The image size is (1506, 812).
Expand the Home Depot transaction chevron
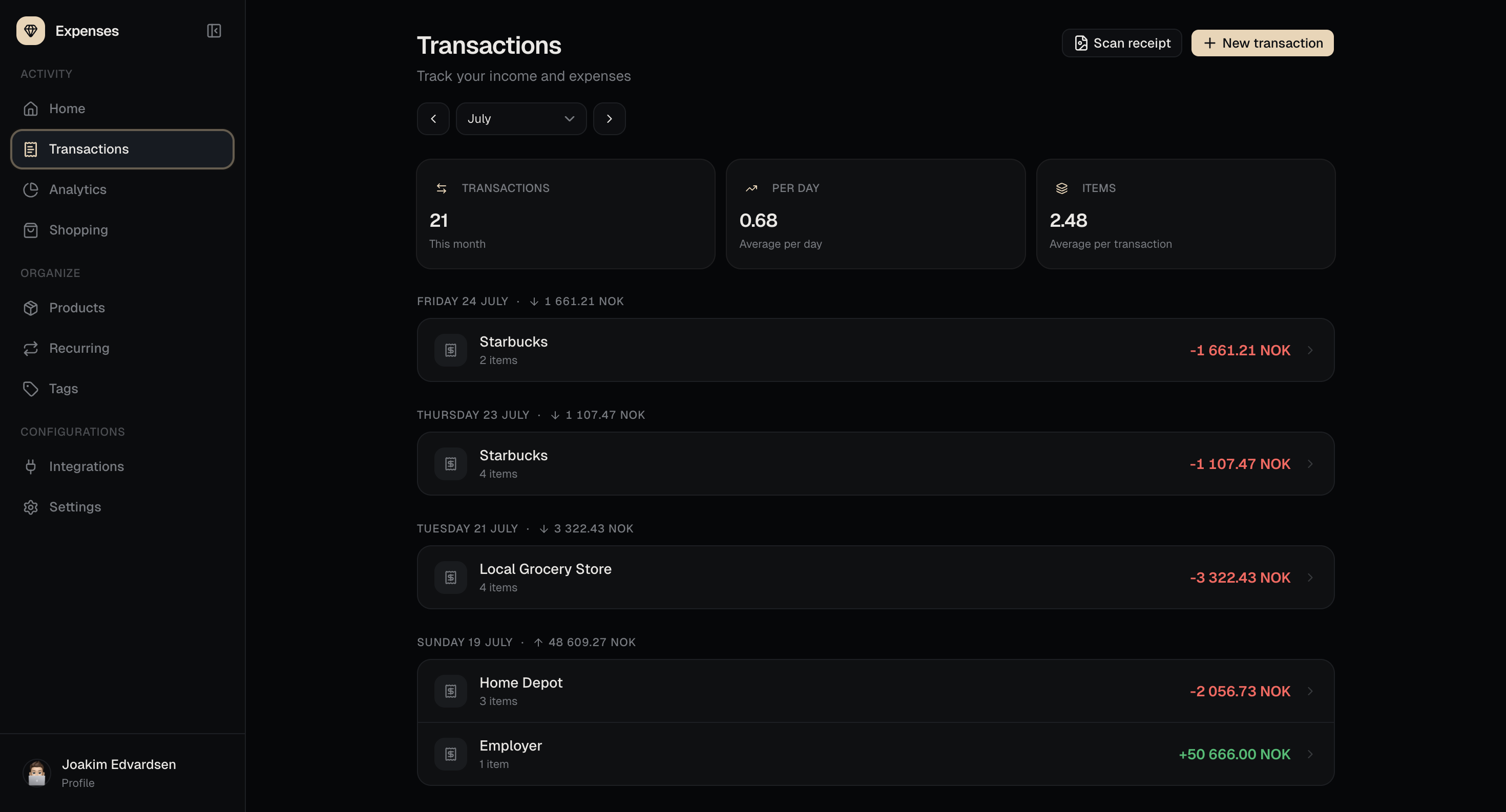point(1310,691)
